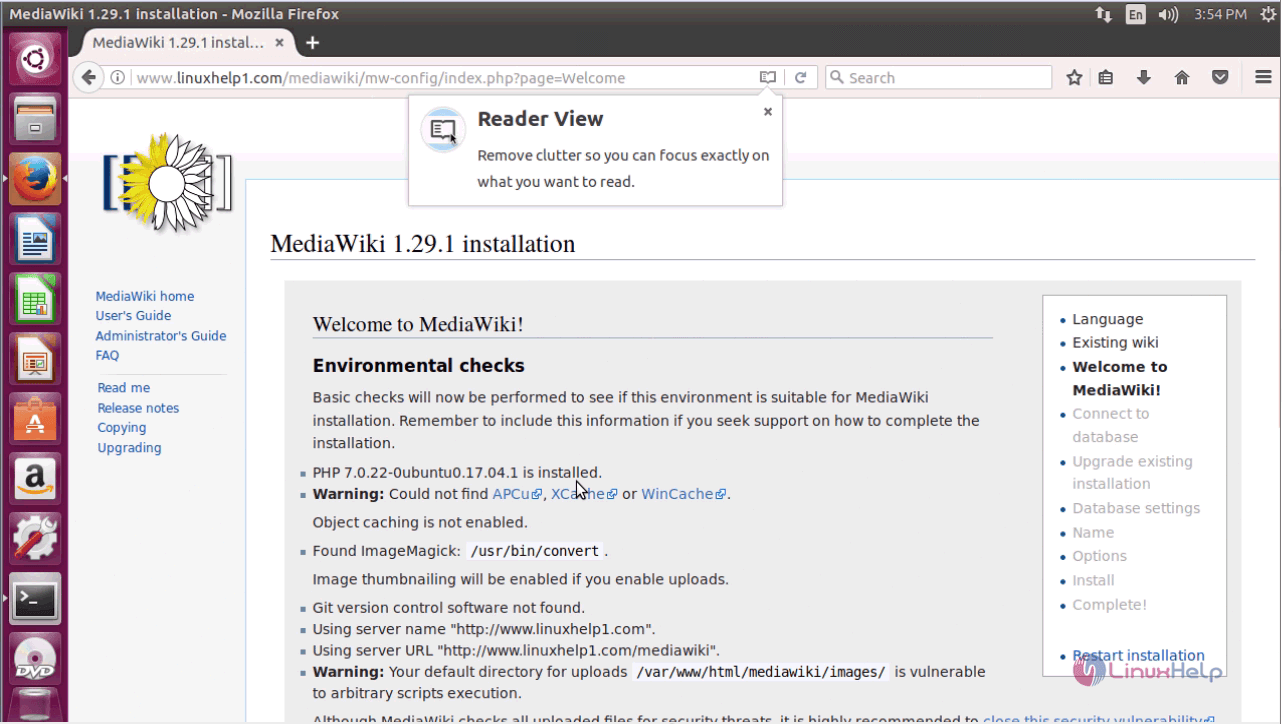Open Copying link in sidebar
This screenshot has width=1282, height=724.
coord(122,427)
